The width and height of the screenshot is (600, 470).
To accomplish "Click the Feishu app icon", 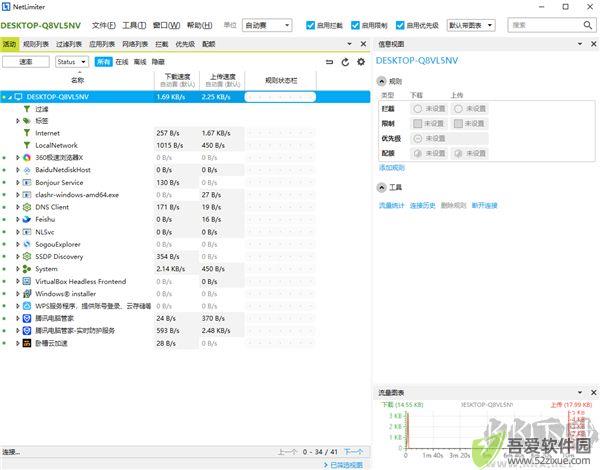I will click(27, 219).
